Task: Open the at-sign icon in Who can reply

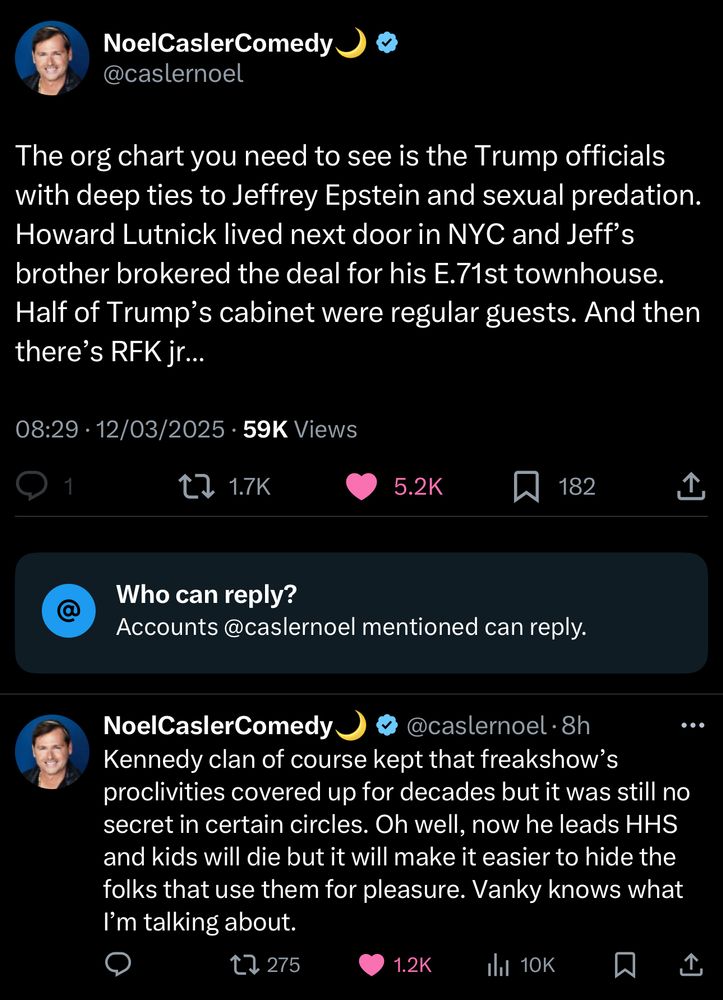Action: pyautogui.click(x=69, y=612)
